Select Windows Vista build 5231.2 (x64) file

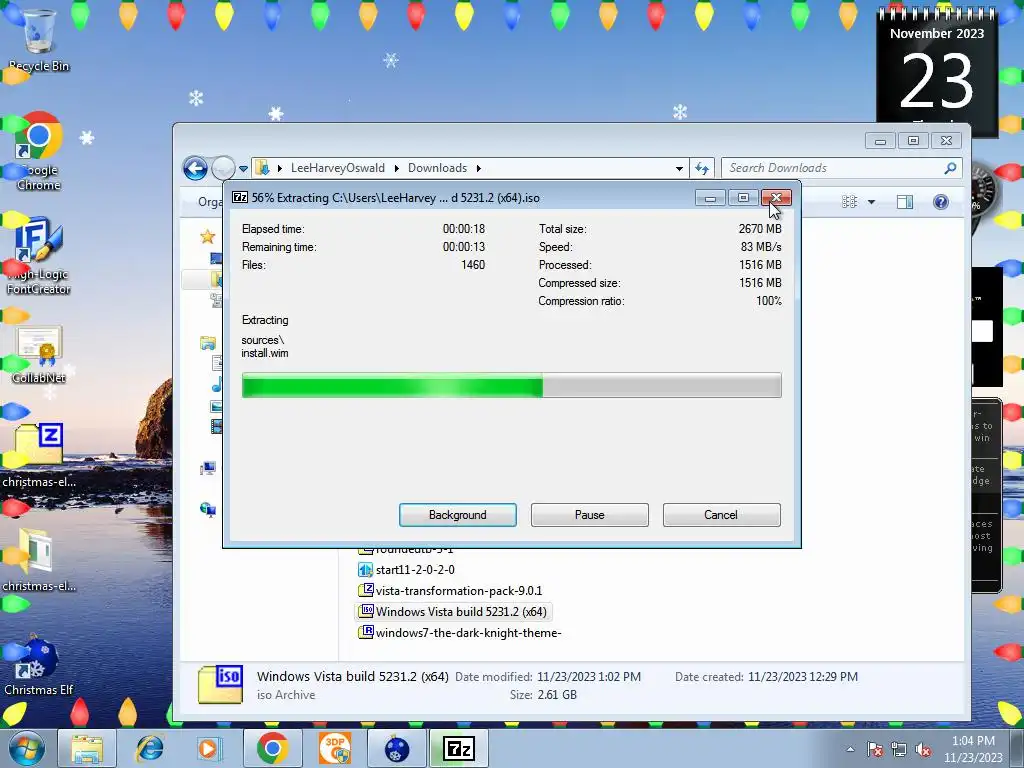(x=461, y=611)
